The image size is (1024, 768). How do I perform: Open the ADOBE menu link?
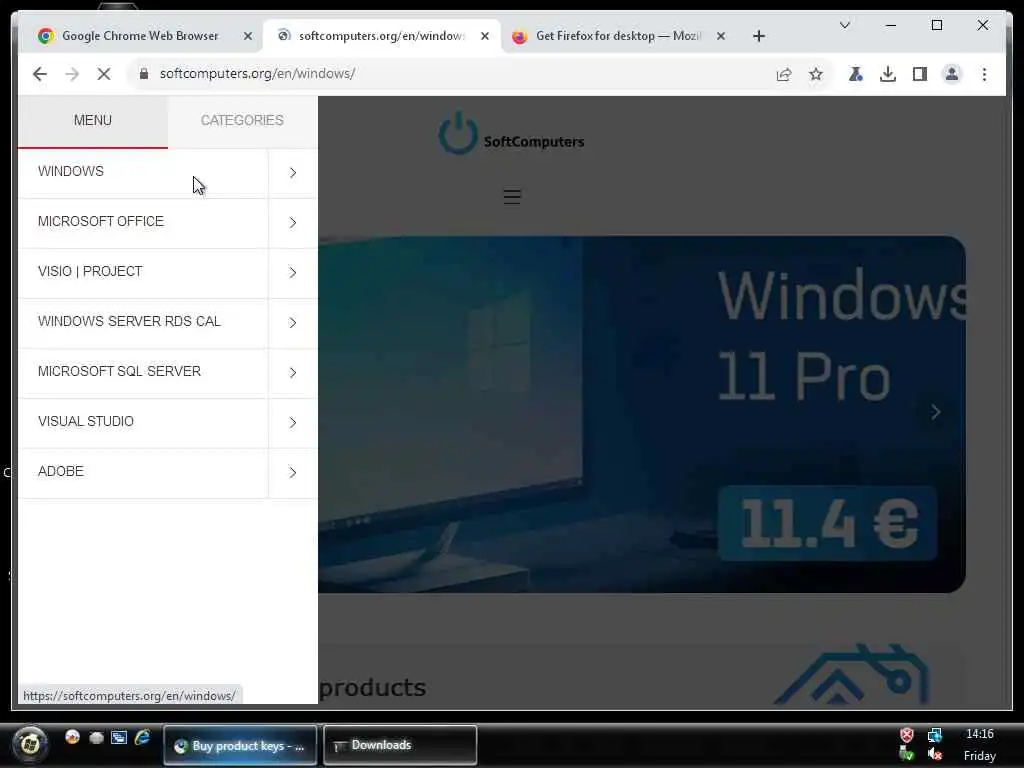(x=143, y=472)
